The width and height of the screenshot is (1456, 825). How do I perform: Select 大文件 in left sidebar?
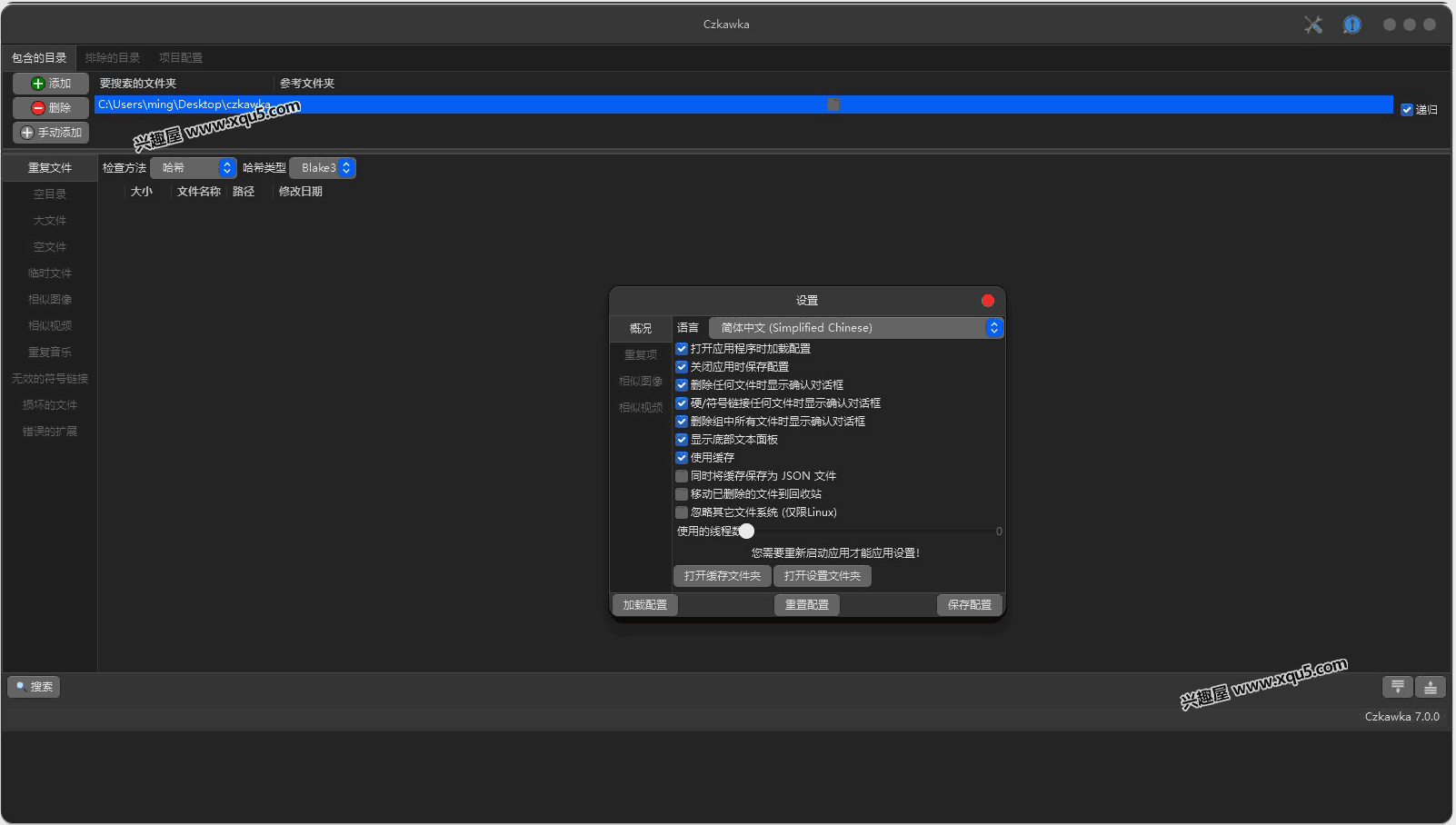point(50,221)
